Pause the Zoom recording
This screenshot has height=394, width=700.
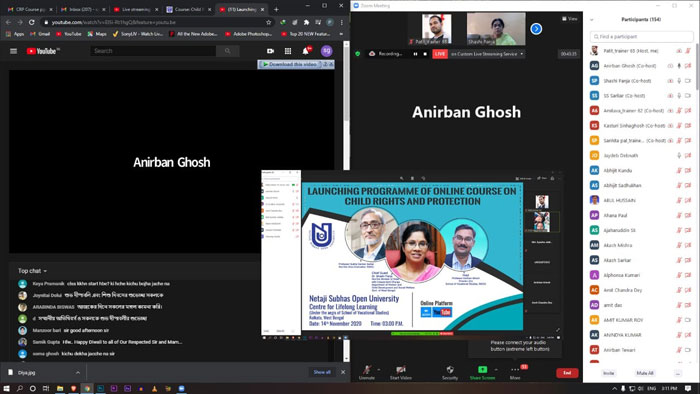coord(415,54)
